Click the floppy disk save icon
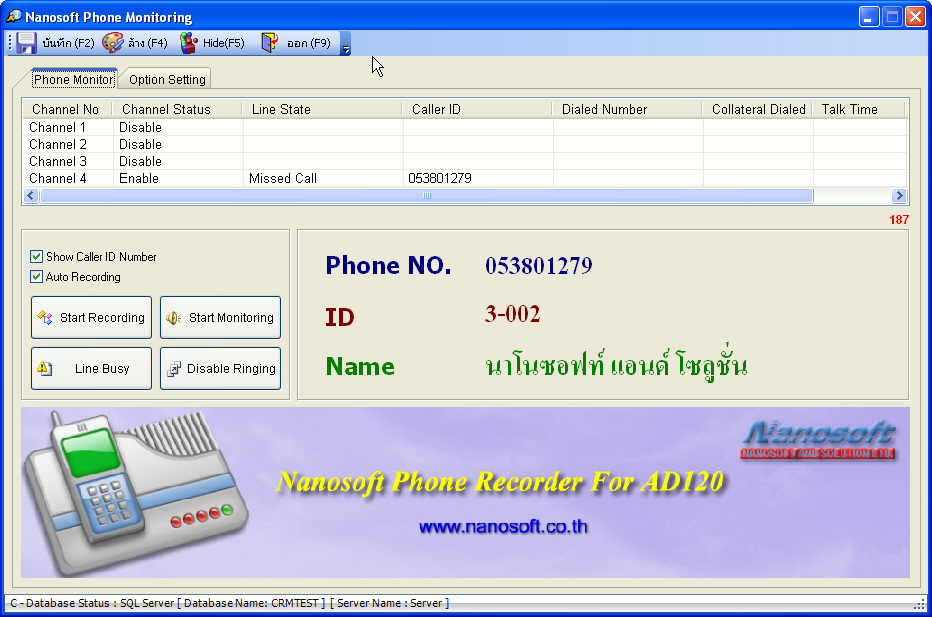Image resolution: width=932 pixels, height=617 pixels. coord(26,43)
